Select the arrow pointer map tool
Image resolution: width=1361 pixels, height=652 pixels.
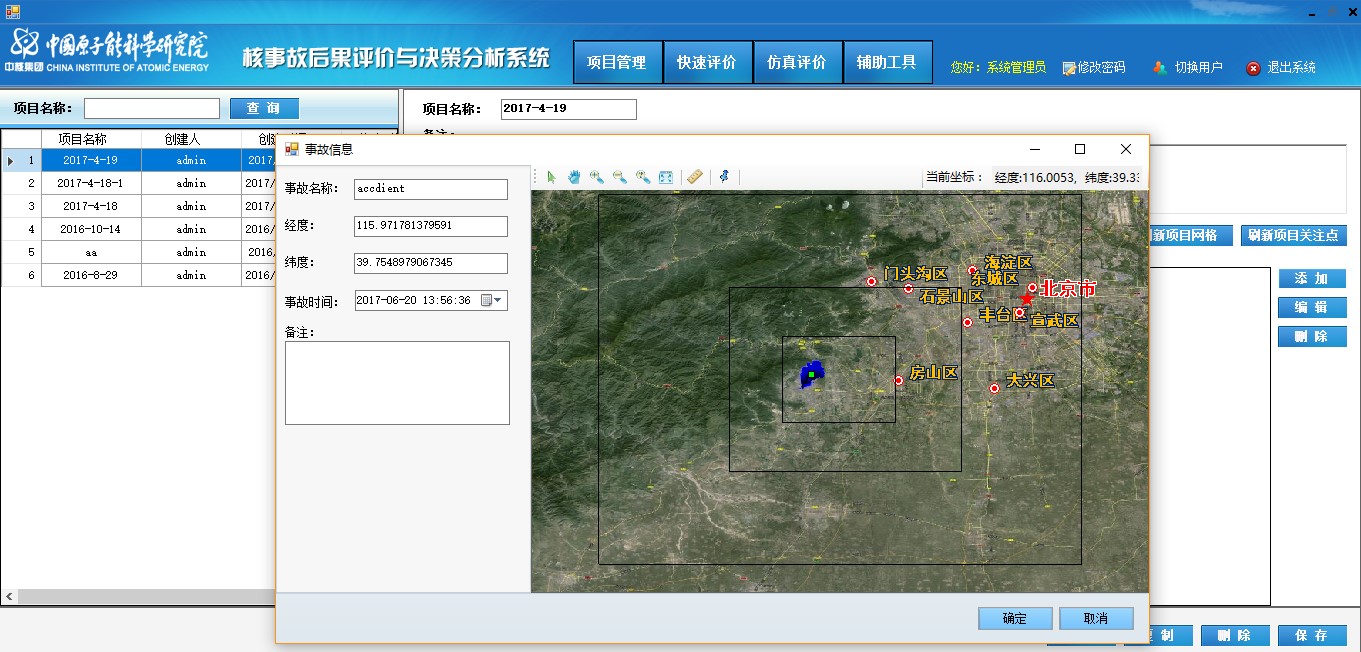click(x=551, y=177)
